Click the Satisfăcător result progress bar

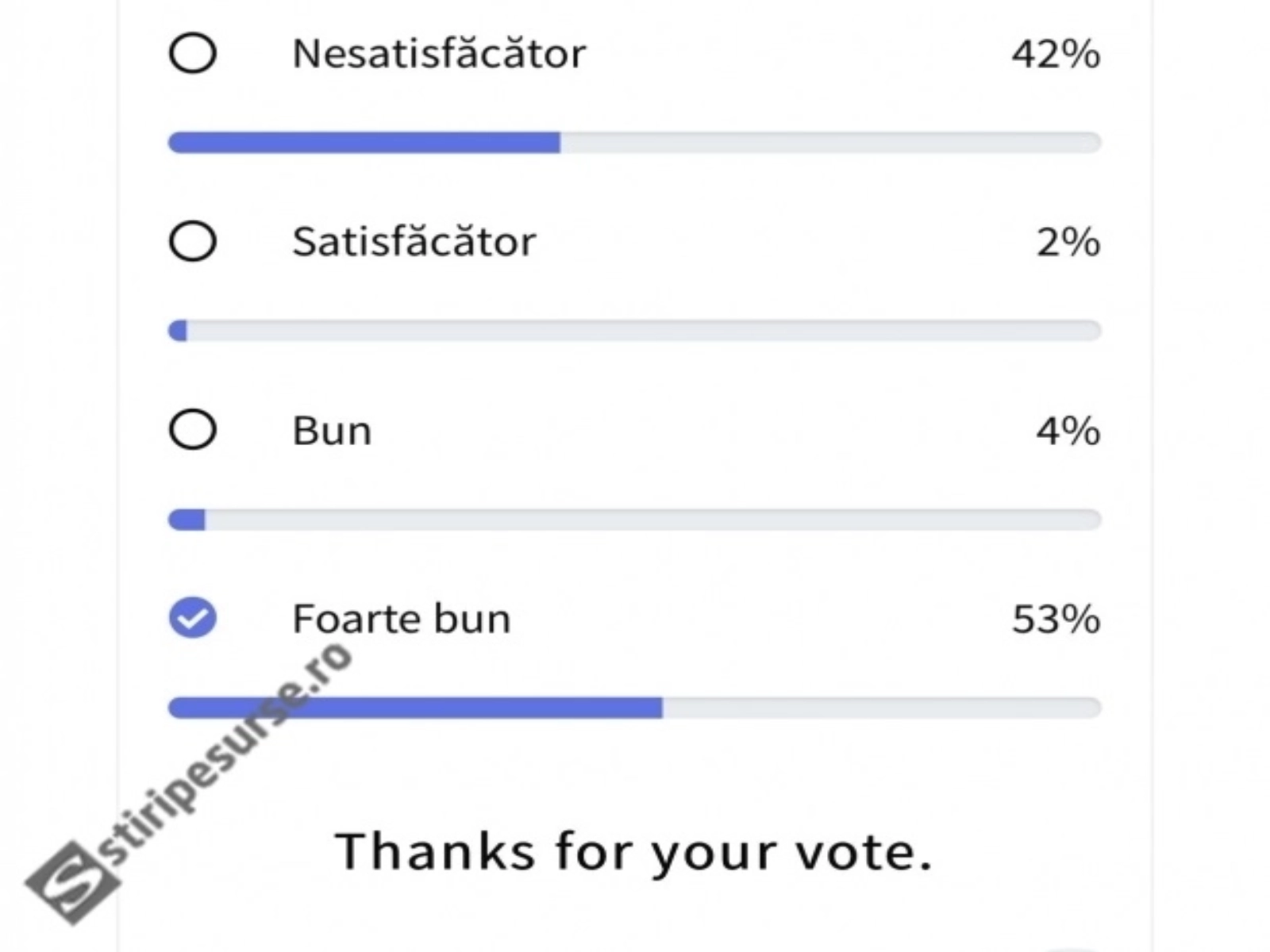pos(635,331)
